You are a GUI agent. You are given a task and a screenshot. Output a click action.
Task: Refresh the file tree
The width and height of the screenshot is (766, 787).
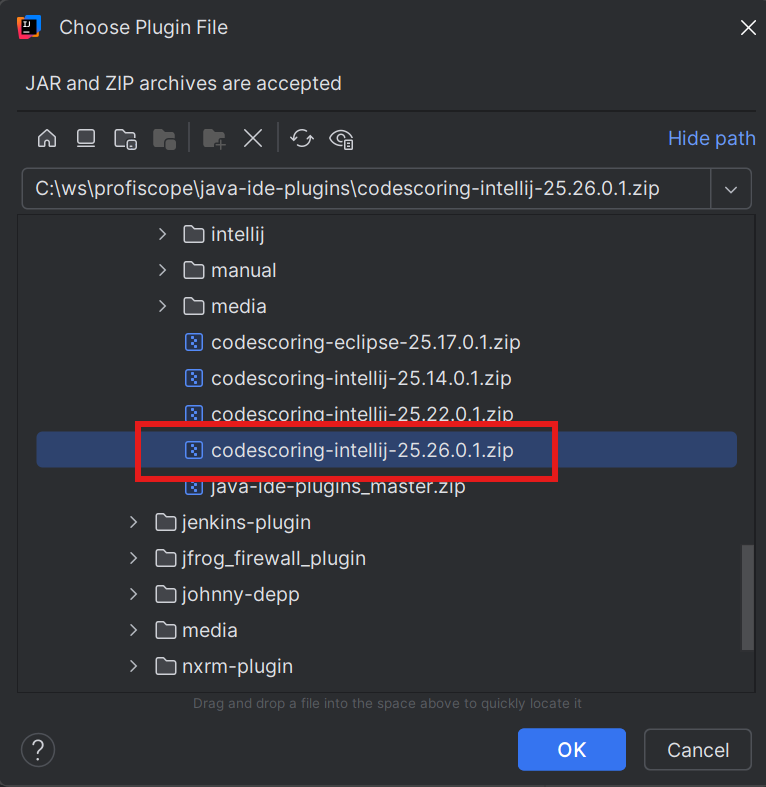(302, 138)
